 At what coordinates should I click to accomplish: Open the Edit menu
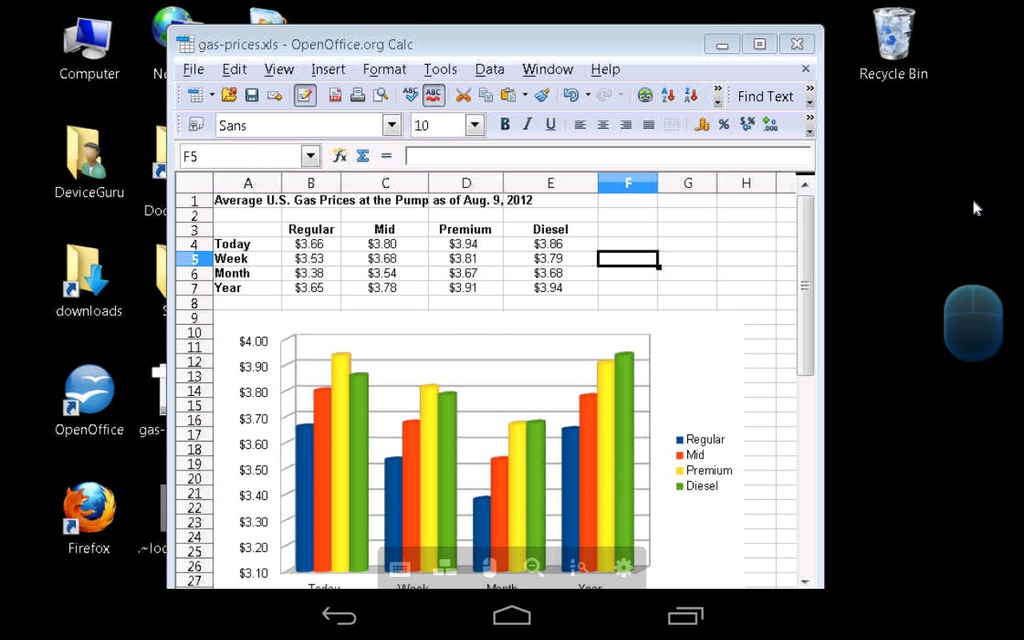[234, 69]
